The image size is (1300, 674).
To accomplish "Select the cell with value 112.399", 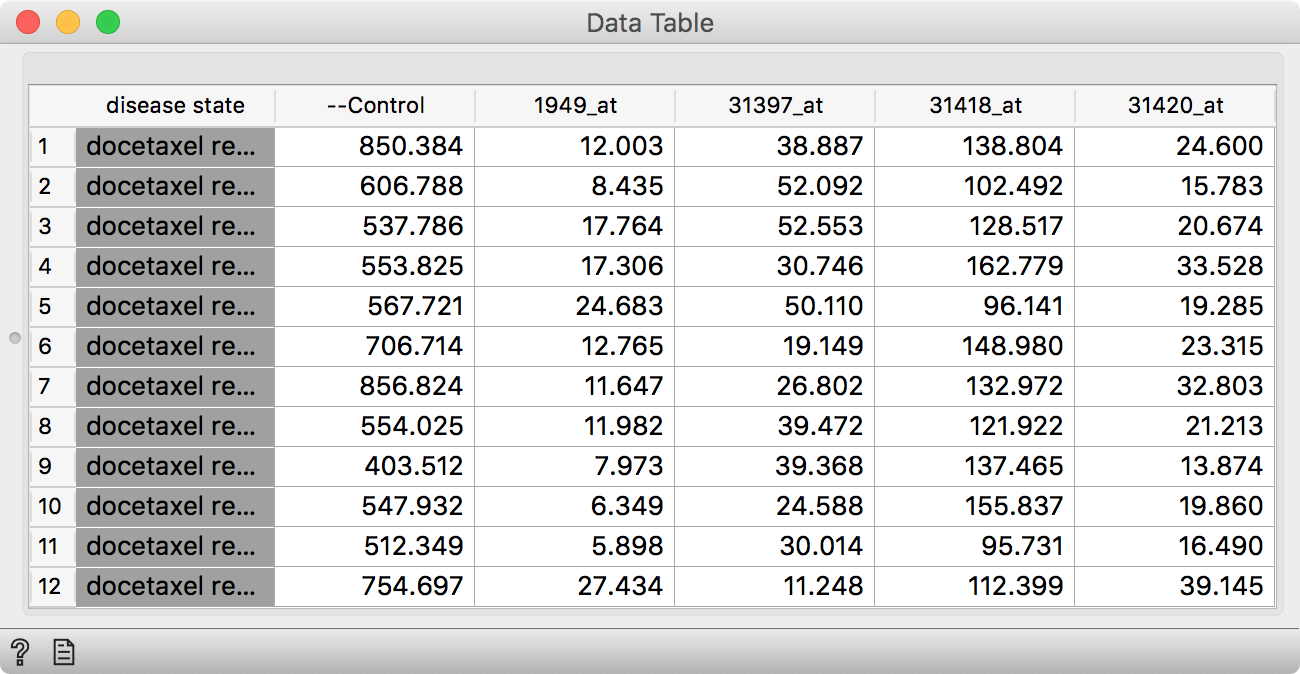I will click(975, 586).
